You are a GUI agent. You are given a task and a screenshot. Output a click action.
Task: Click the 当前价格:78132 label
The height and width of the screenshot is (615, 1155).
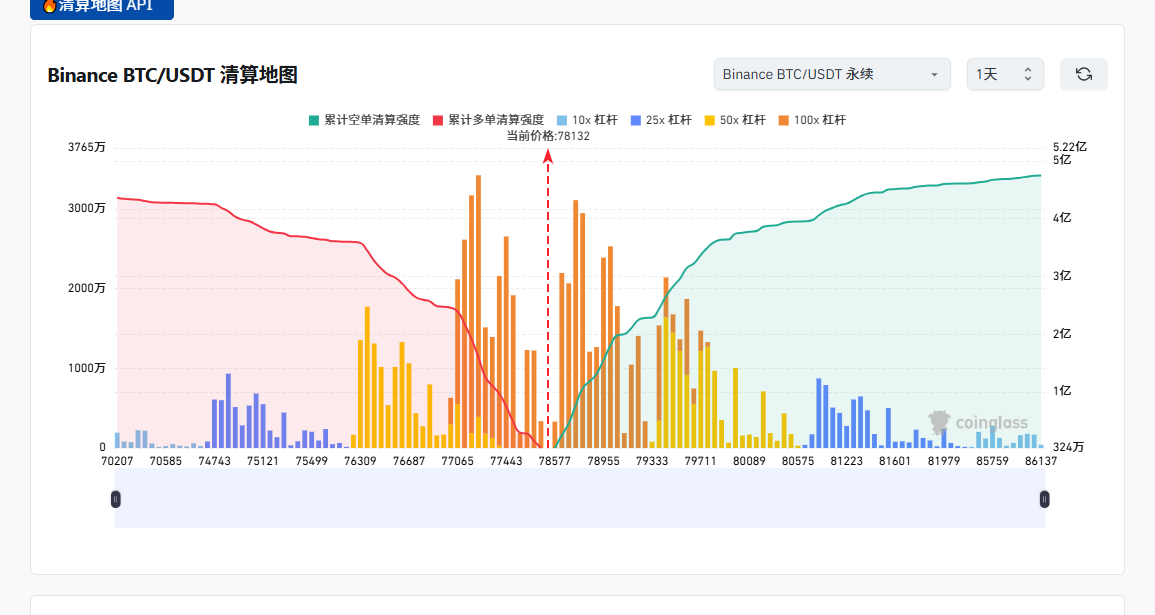point(548,136)
